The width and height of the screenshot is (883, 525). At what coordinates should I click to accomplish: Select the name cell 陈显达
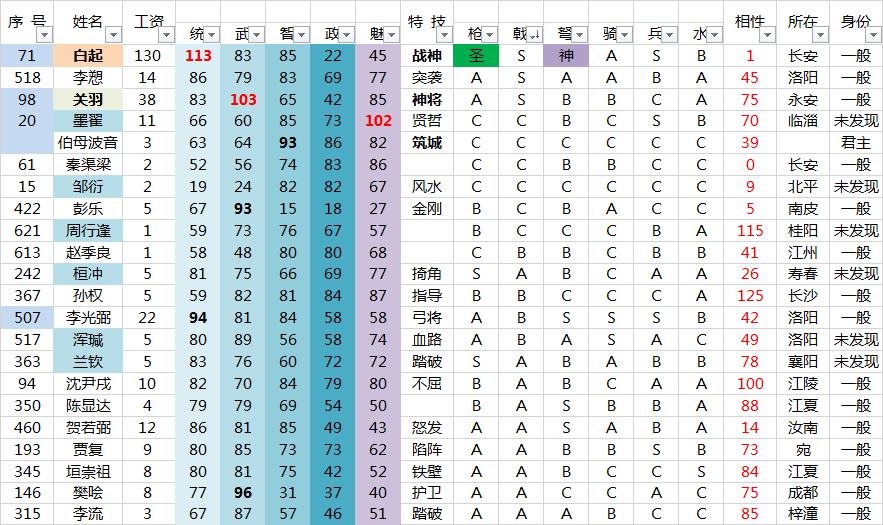click(88, 406)
